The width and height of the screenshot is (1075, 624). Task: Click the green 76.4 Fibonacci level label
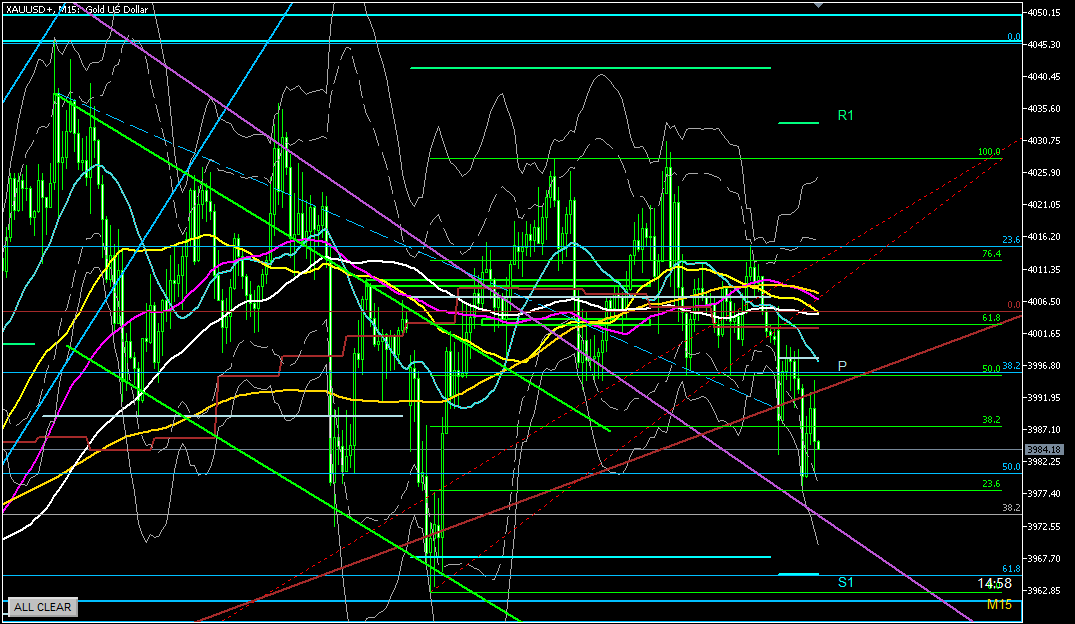point(990,254)
